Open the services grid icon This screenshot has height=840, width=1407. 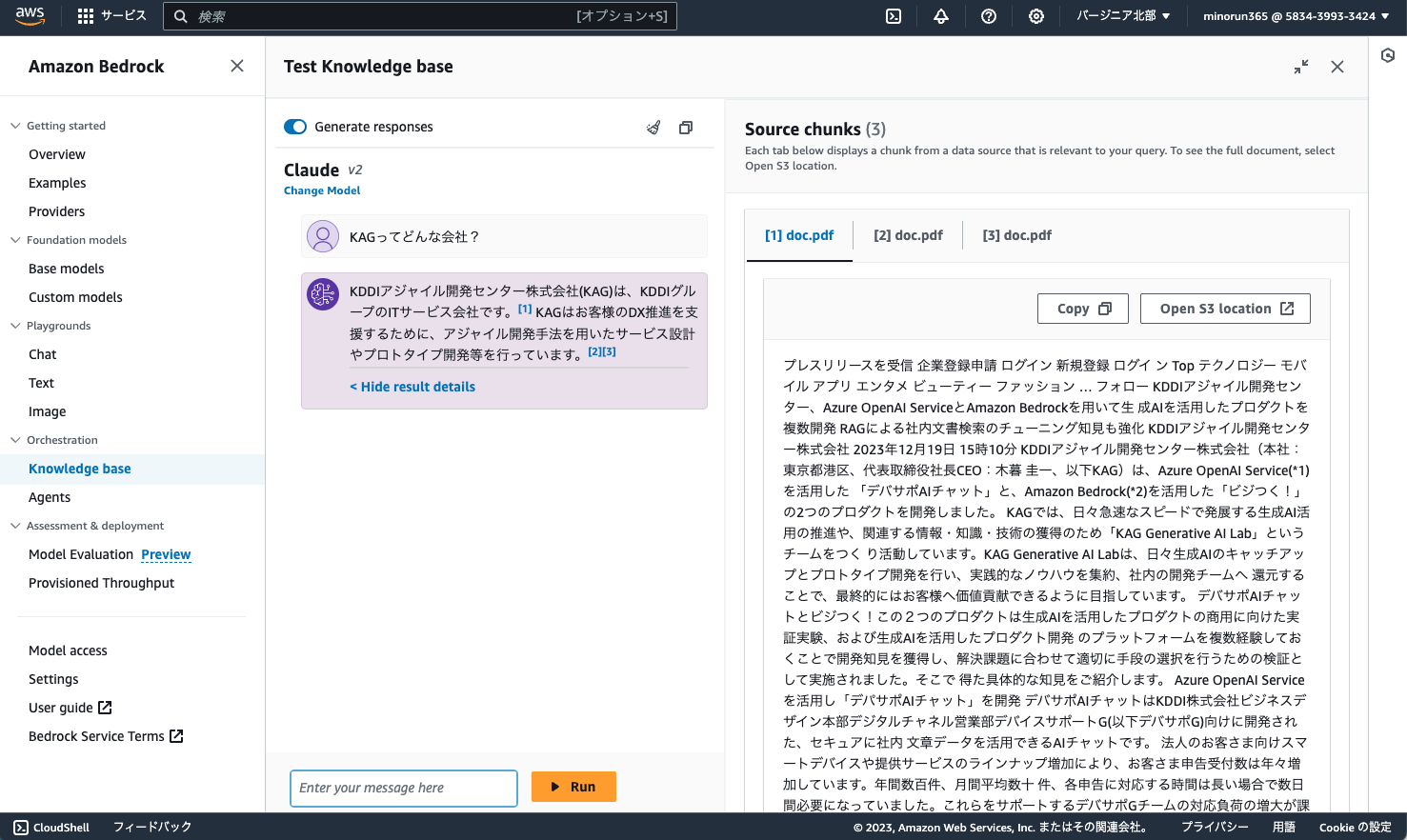tap(84, 15)
